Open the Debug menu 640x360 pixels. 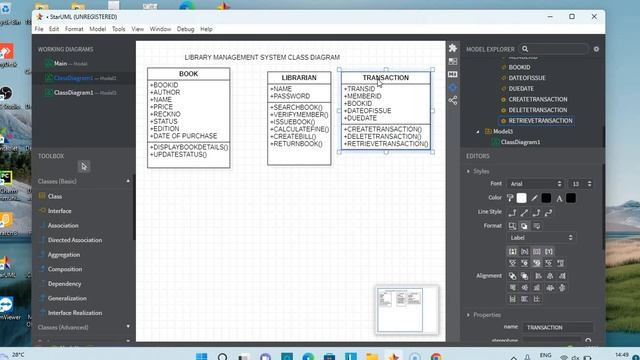coord(185,29)
